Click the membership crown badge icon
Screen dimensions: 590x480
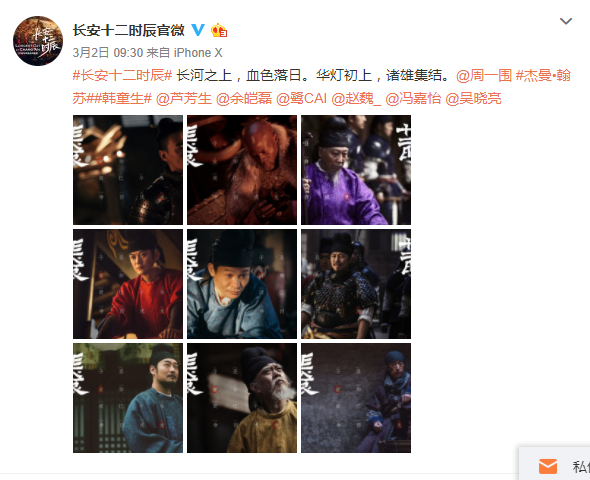coord(219,30)
